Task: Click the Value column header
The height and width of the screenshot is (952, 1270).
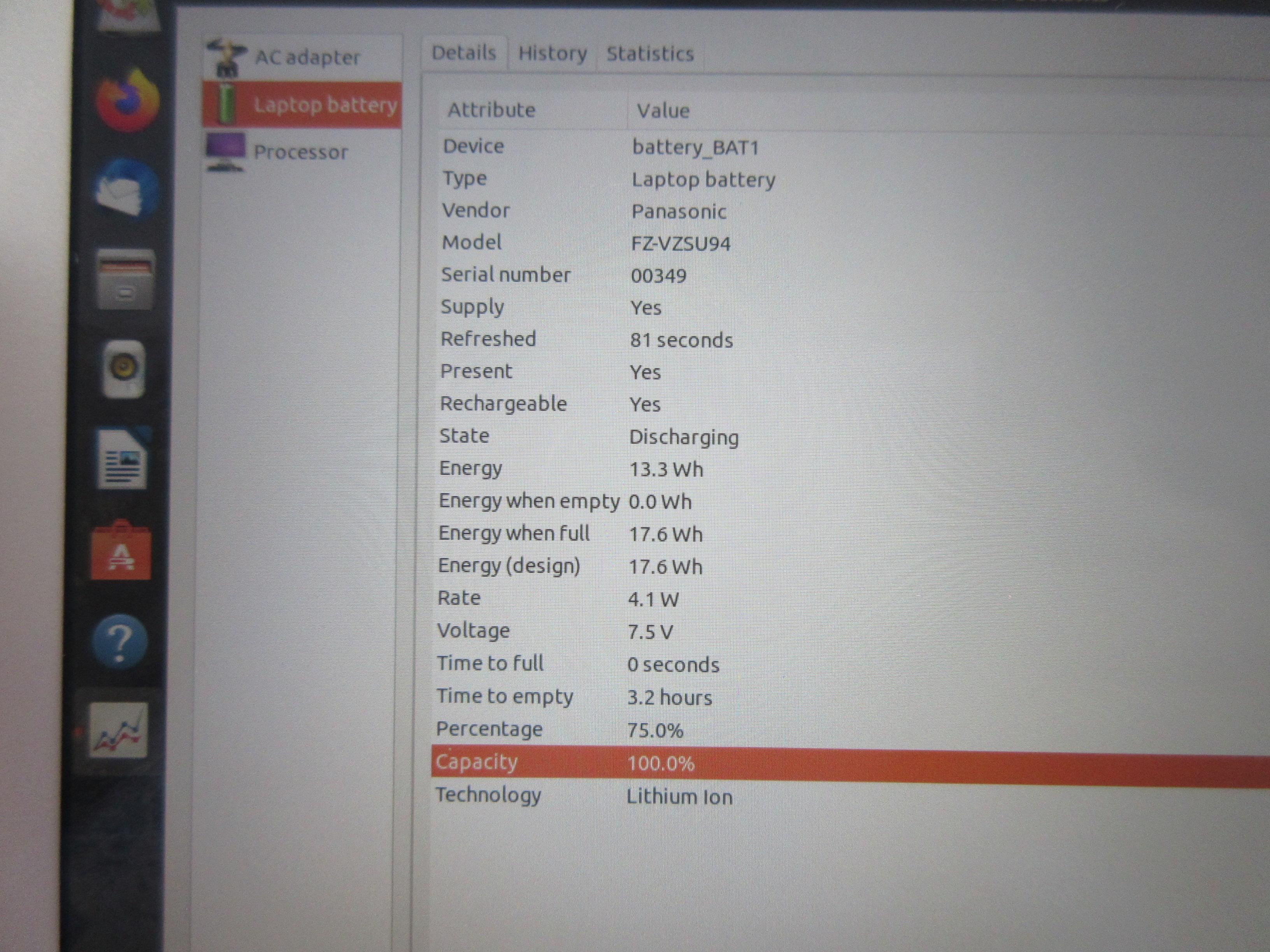Action: (663, 111)
